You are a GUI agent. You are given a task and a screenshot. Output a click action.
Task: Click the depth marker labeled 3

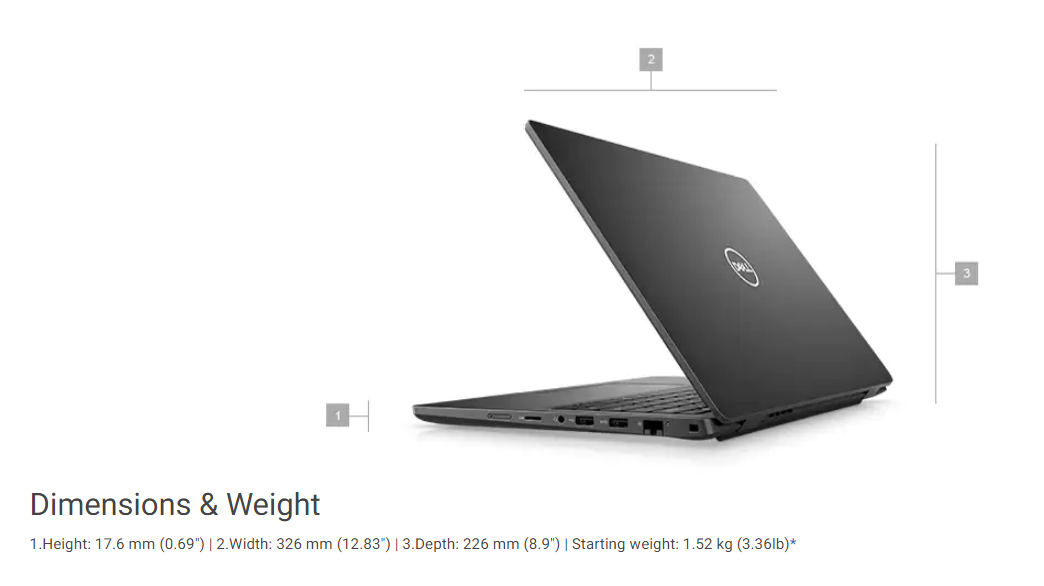[966, 273]
